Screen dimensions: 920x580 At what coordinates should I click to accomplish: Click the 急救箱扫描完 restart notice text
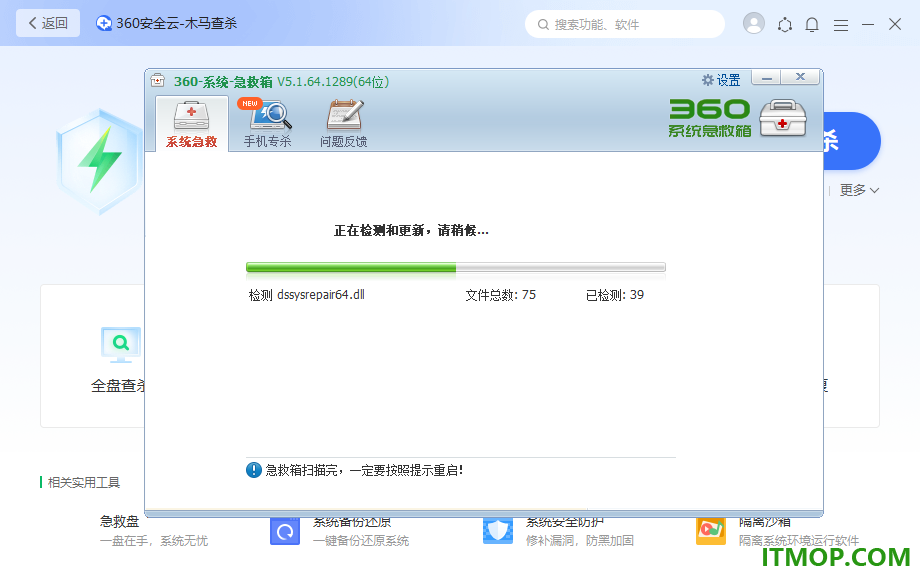[364, 470]
